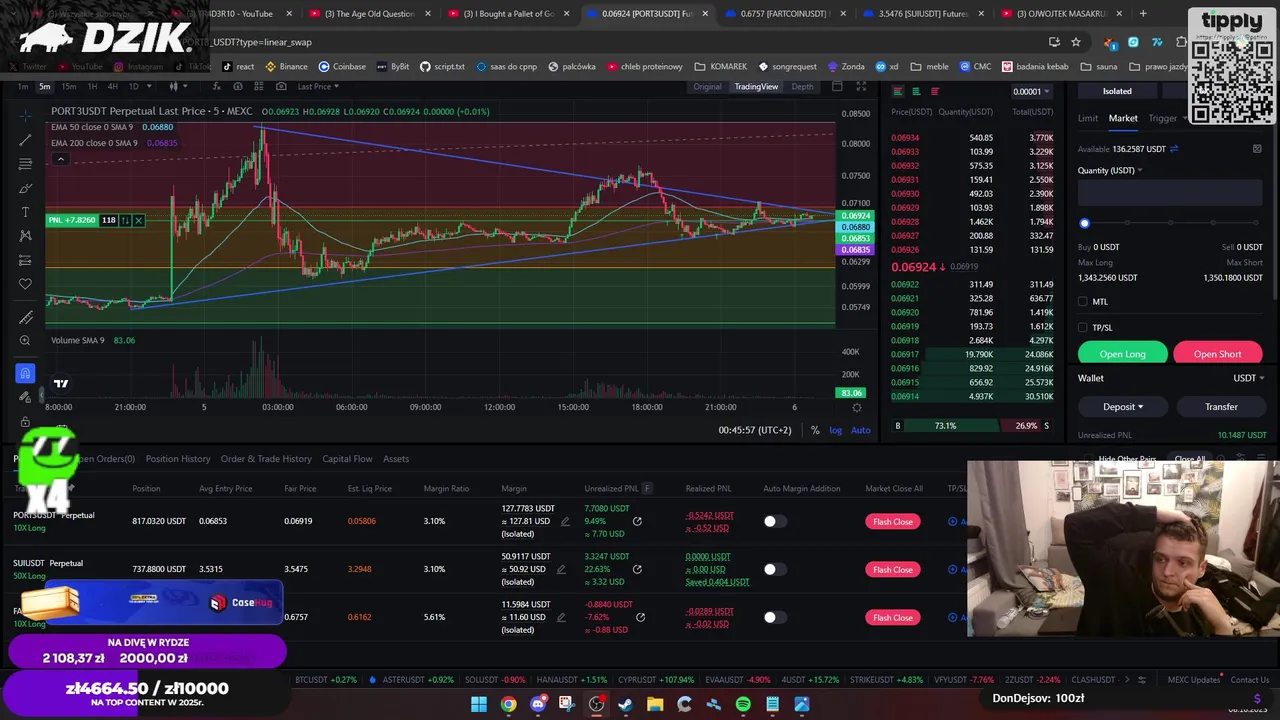This screenshot has width=1280, height=720.
Task: Click the Isolated margin mode button
Action: pyautogui.click(x=1117, y=91)
